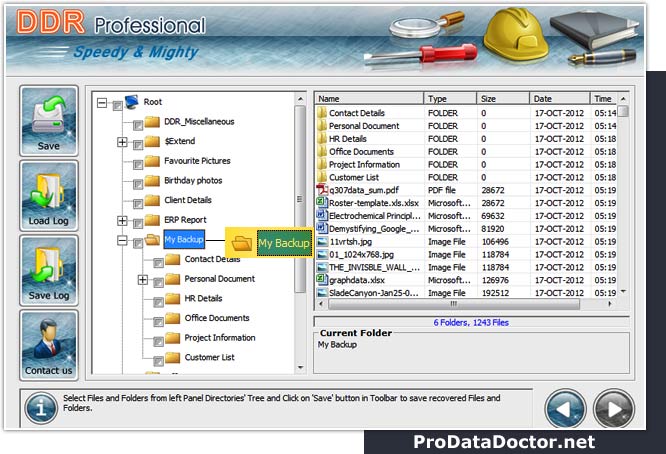666x454 pixels.
Task: Tick the Birthday photos checkbox
Action: (138, 184)
